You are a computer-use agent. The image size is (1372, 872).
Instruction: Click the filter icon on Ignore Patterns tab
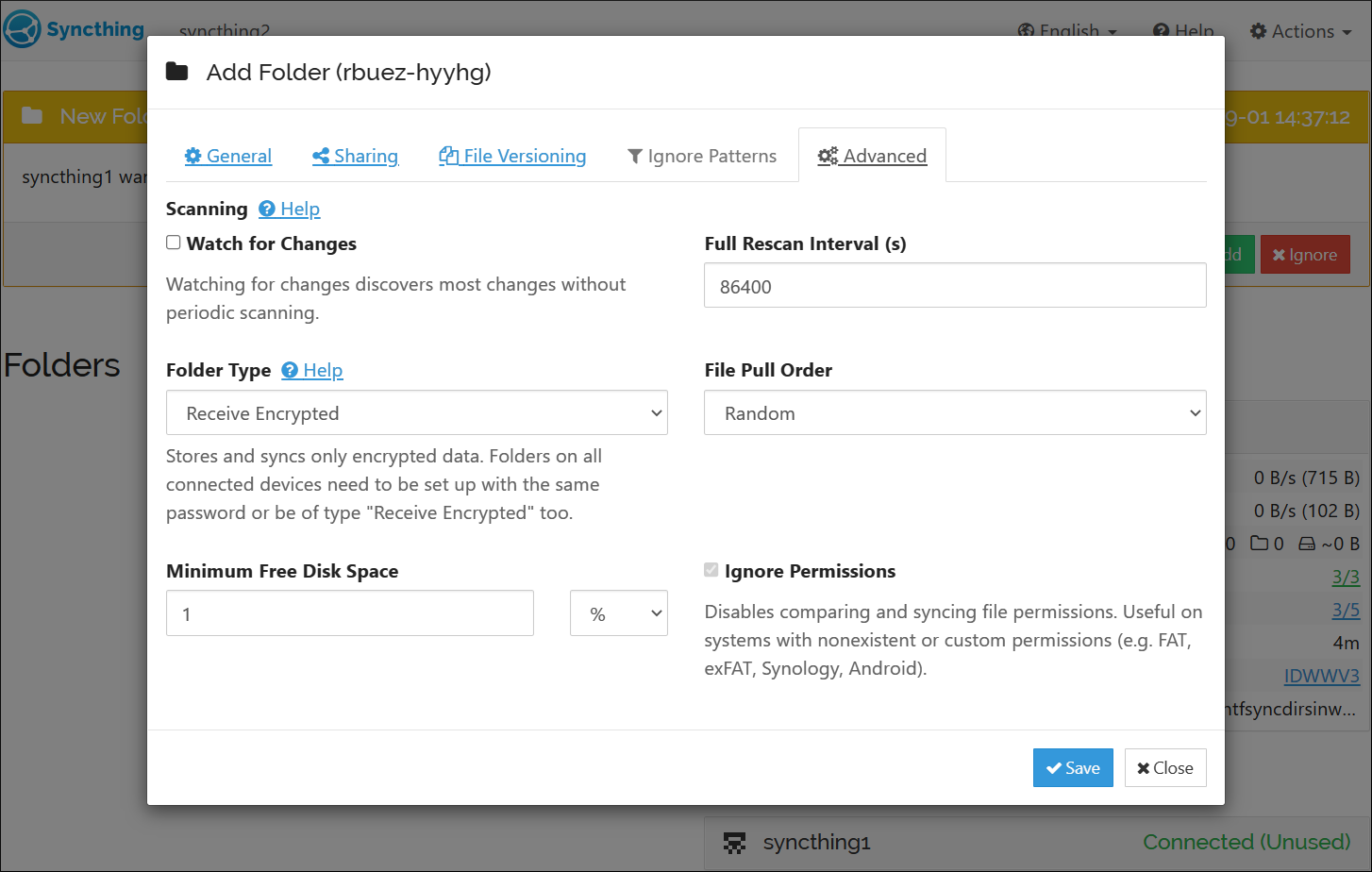coord(635,157)
